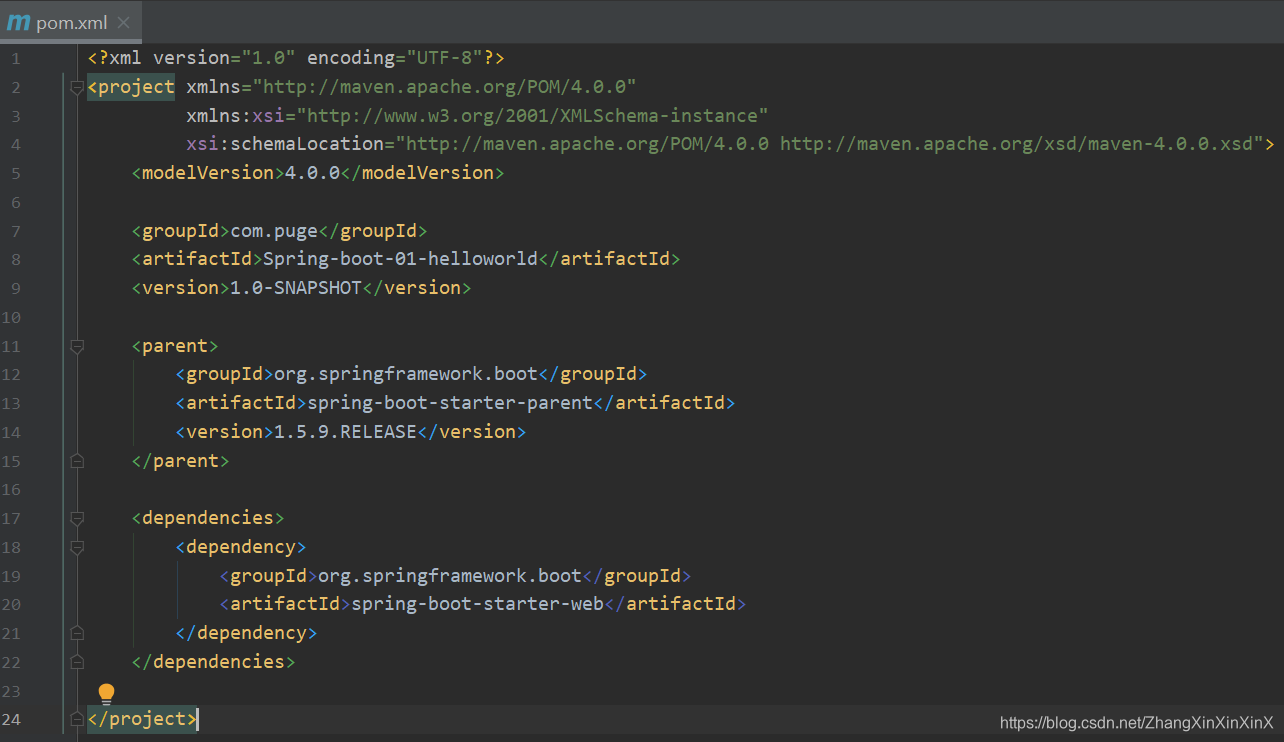The width and height of the screenshot is (1284, 742).
Task: Click the opening dependencies tag
Action: [x=208, y=518]
